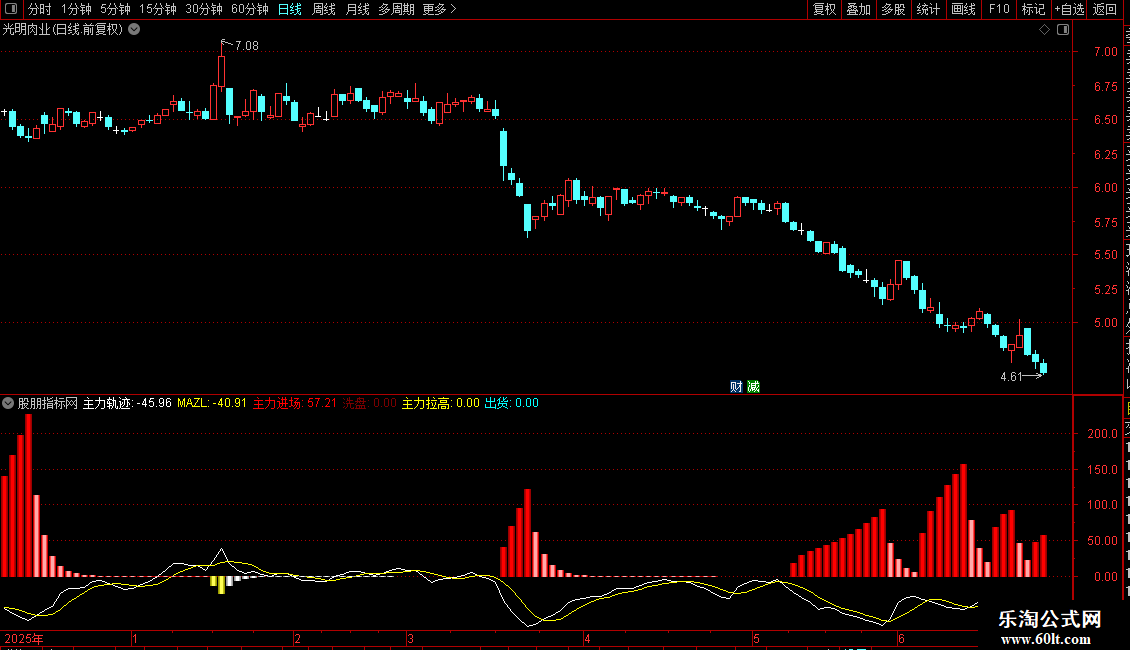The height and width of the screenshot is (650, 1130).
Task: Open the 多周期 multi-period view
Action: click(396, 9)
